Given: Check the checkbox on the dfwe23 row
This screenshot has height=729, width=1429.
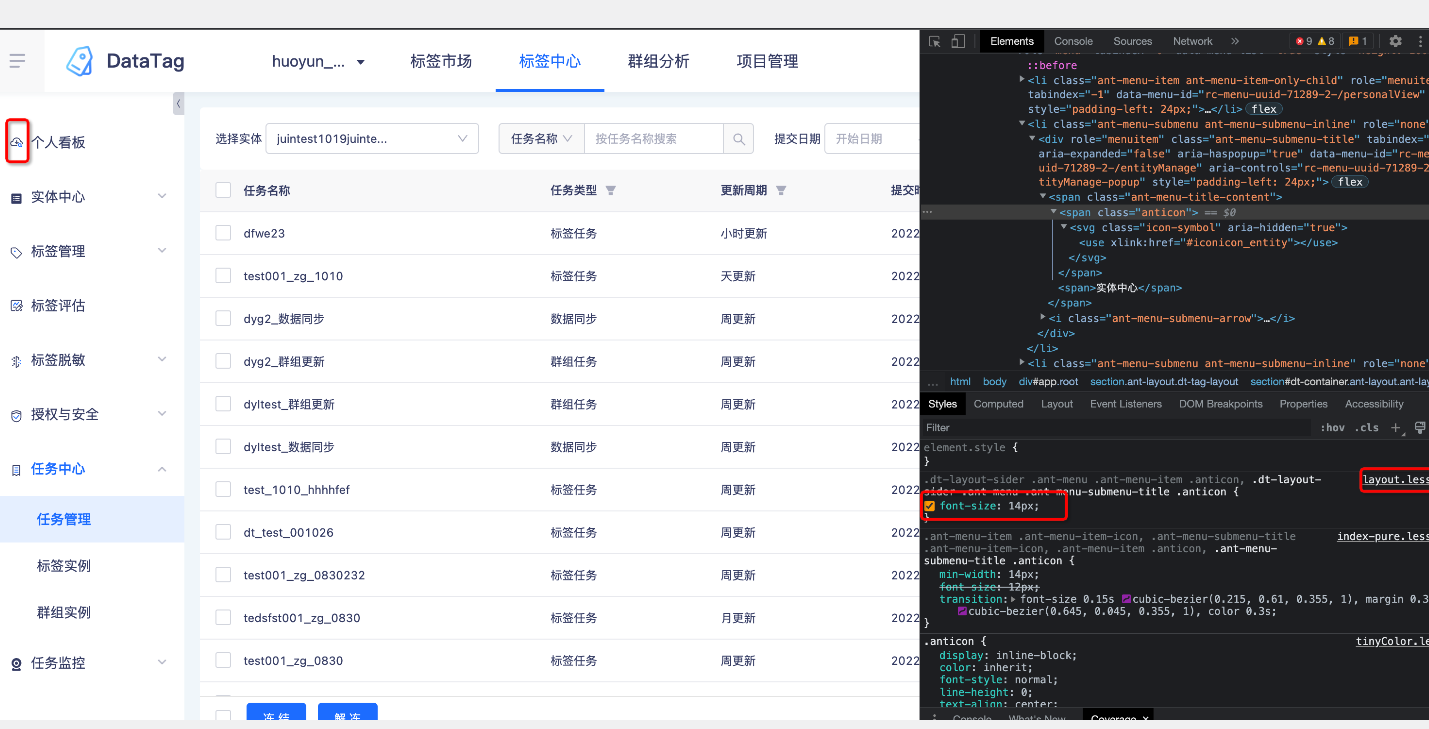Looking at the screenshot, I should 222,232.
